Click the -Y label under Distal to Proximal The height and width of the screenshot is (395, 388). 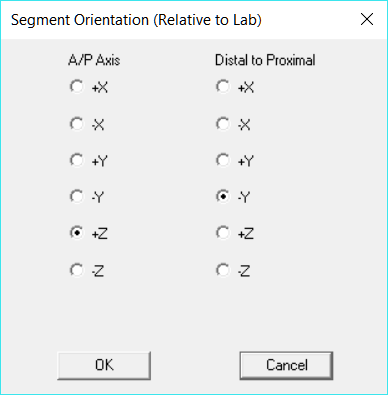(244, 197)
